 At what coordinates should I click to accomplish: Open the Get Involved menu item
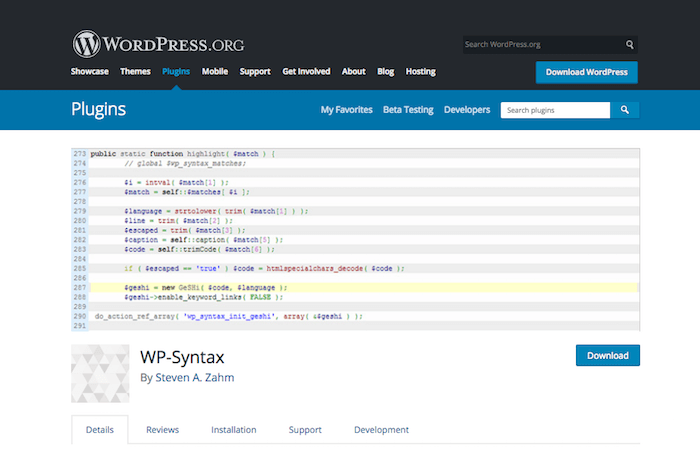[306, 71]
